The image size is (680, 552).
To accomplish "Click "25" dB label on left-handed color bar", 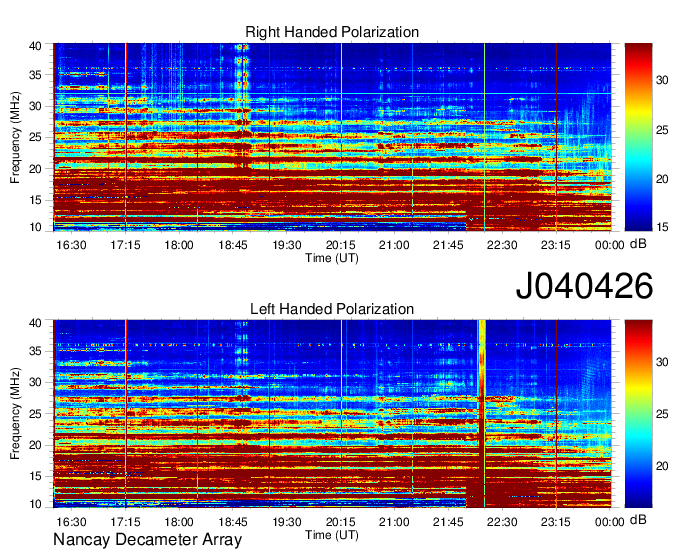I will (x=662, y=414).
